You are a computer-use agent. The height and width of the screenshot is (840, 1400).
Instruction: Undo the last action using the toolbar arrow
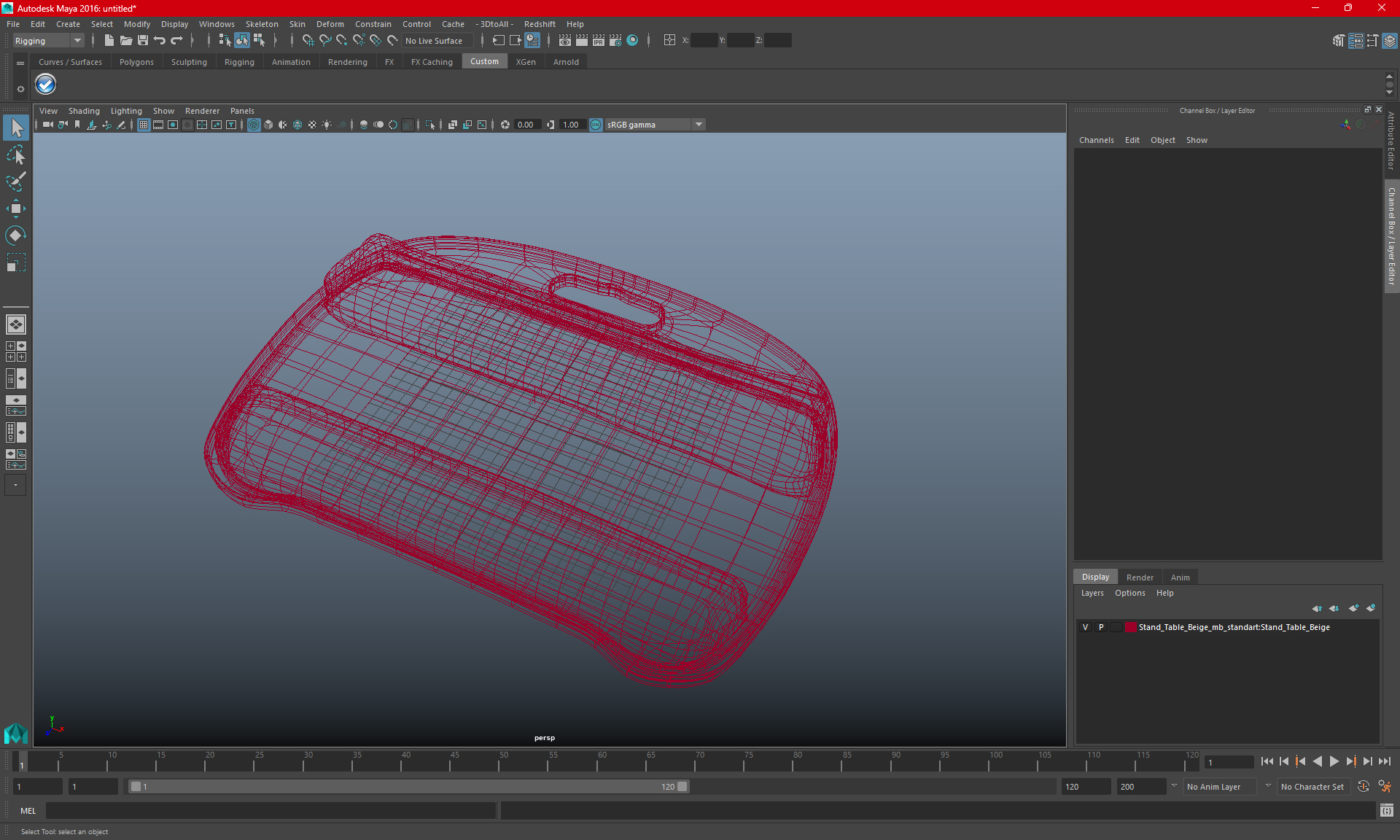(x=159, y=41)
